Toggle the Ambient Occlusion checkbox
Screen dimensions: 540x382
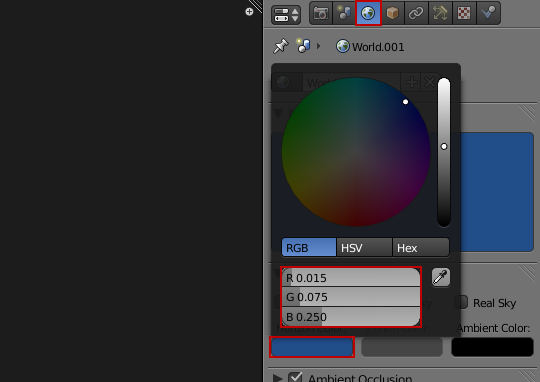pyautogui.click(x=295, y=377)
